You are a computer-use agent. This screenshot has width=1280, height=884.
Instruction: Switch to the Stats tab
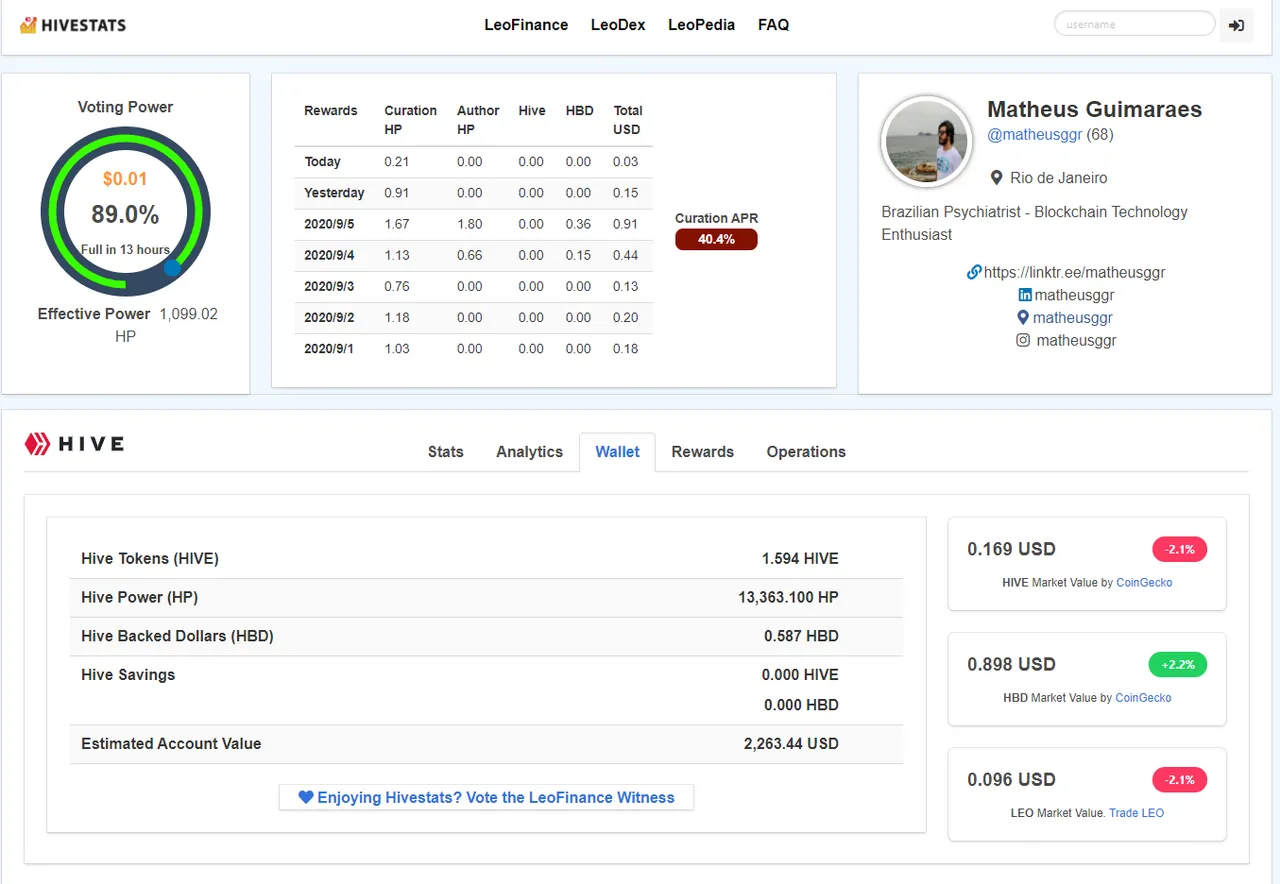point(446,452)
